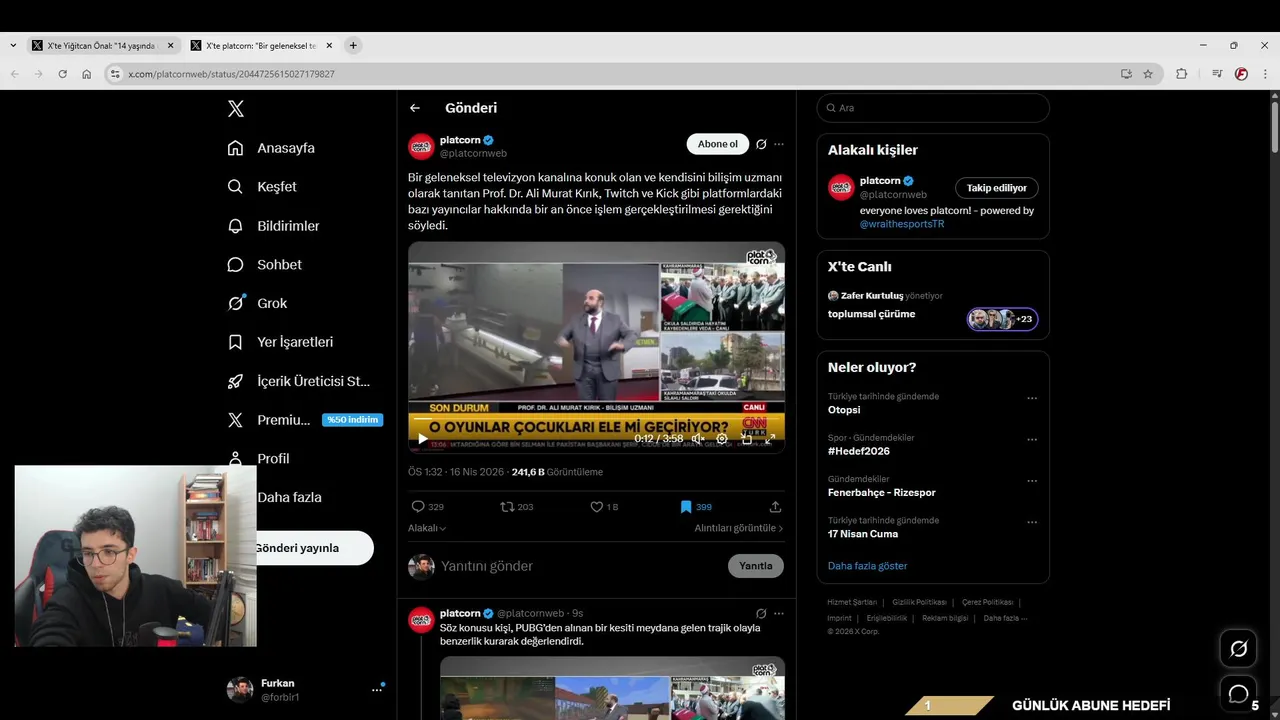The width and height of the screenshot is (1280, 720).
Task: Open the Otopsi trend options dots
Action: 1032,398
